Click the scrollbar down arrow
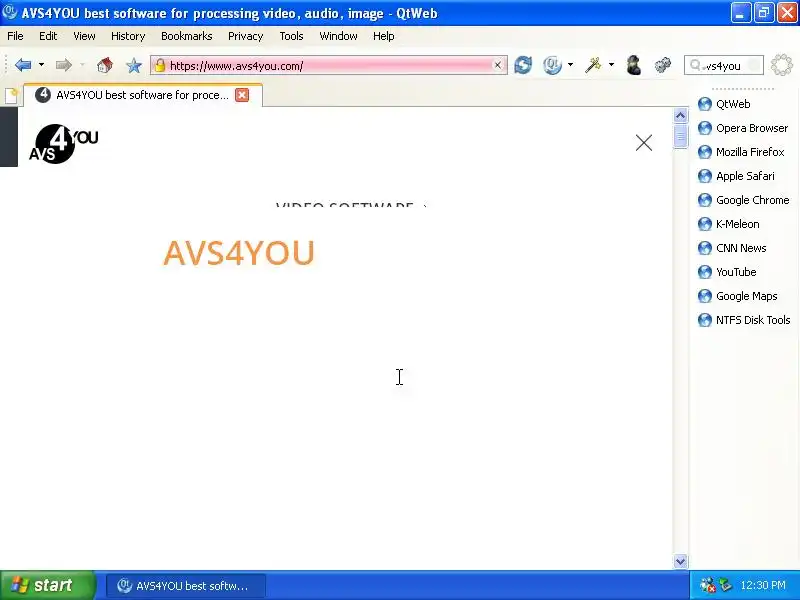The image size is (800, 600). pos(680,562)
